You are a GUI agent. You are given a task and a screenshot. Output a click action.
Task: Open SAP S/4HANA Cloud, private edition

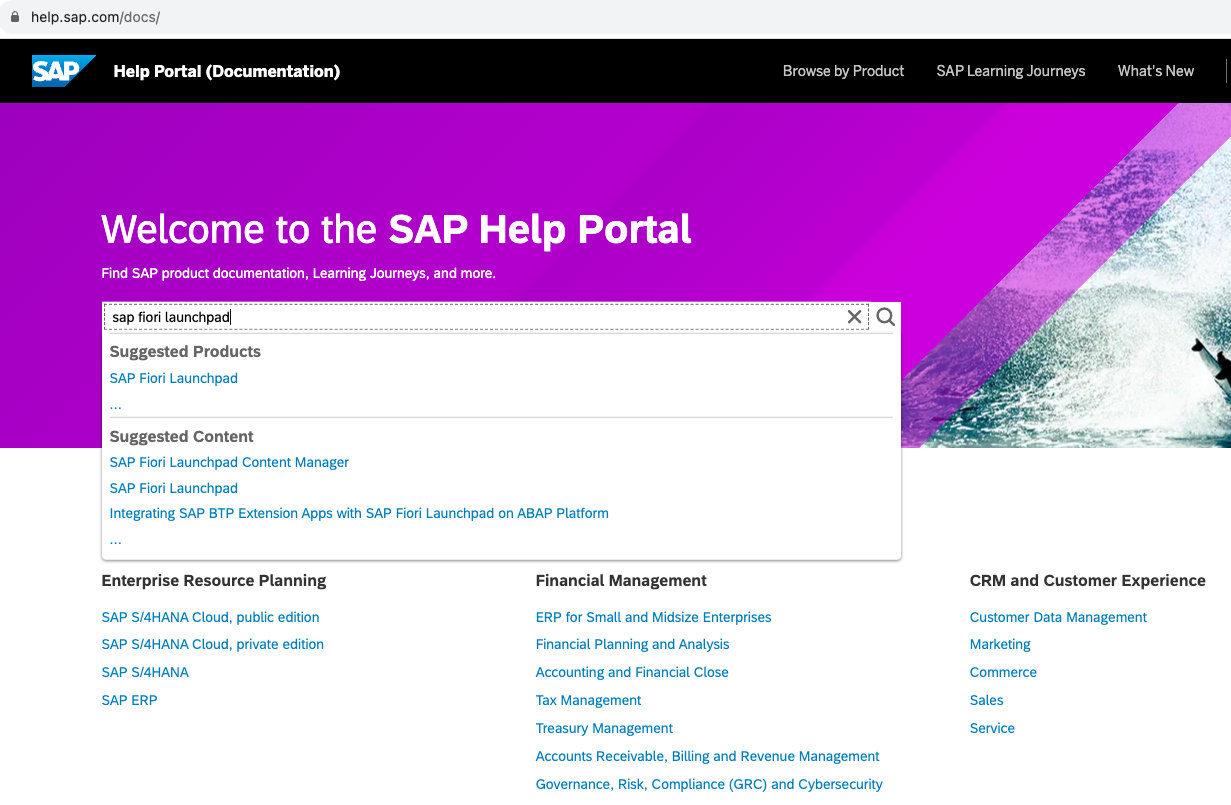[x=213, y=644]
